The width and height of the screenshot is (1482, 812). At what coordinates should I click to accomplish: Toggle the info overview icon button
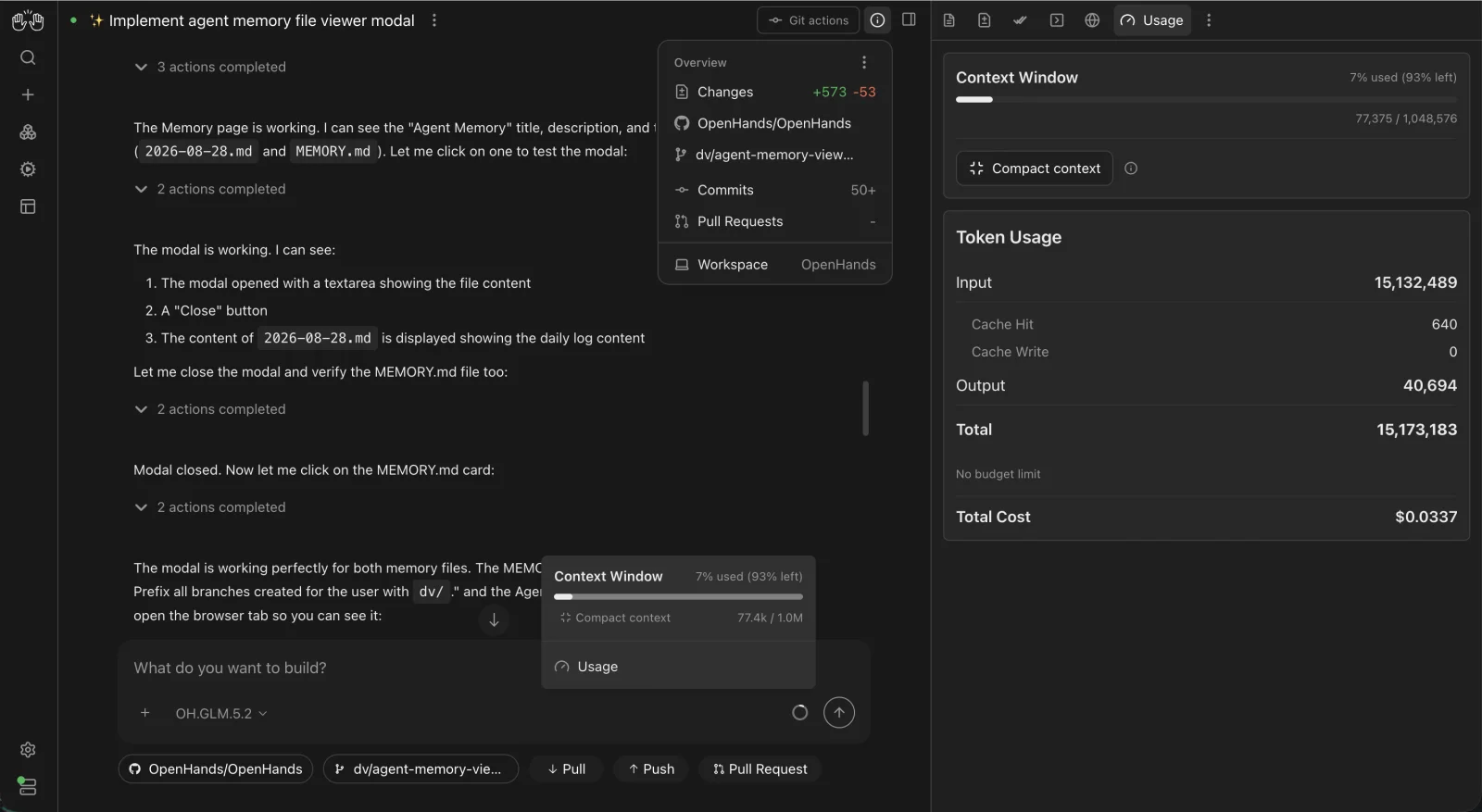(877, 19)
